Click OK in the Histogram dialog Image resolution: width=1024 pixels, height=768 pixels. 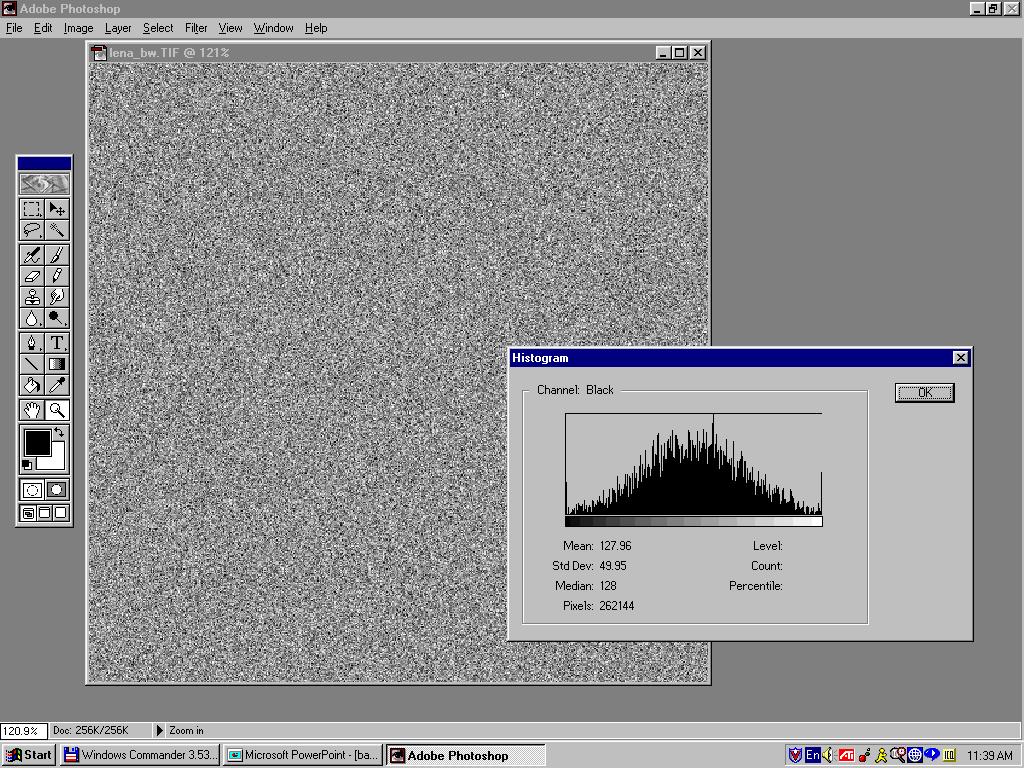click(x=924, y=392)
